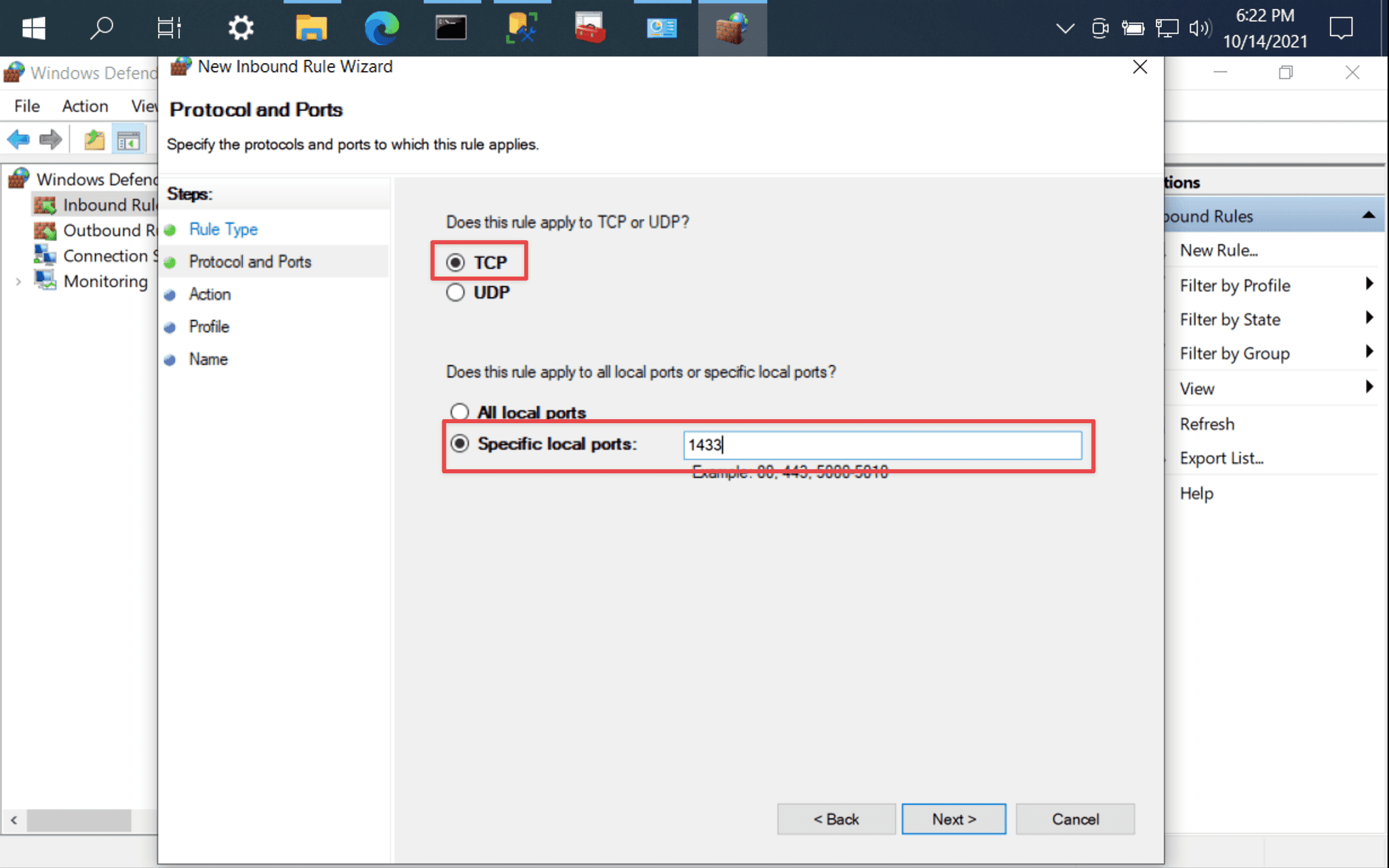Select Outbound Rules in the tree
The height and width of the screenshot is (868, 1389).
tap(95, 231)
